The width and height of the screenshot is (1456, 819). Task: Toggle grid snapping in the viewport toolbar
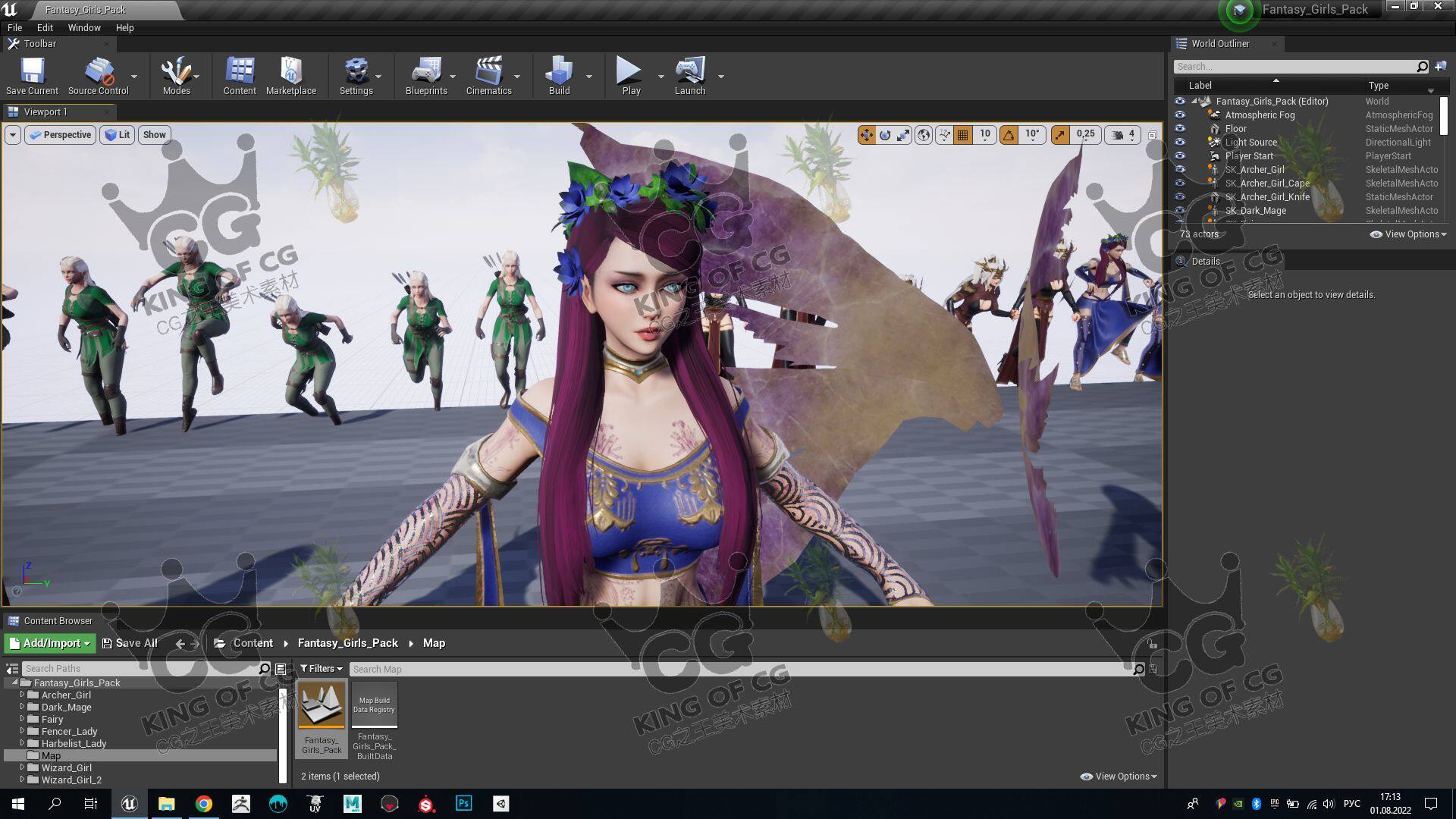coord(963,135)
